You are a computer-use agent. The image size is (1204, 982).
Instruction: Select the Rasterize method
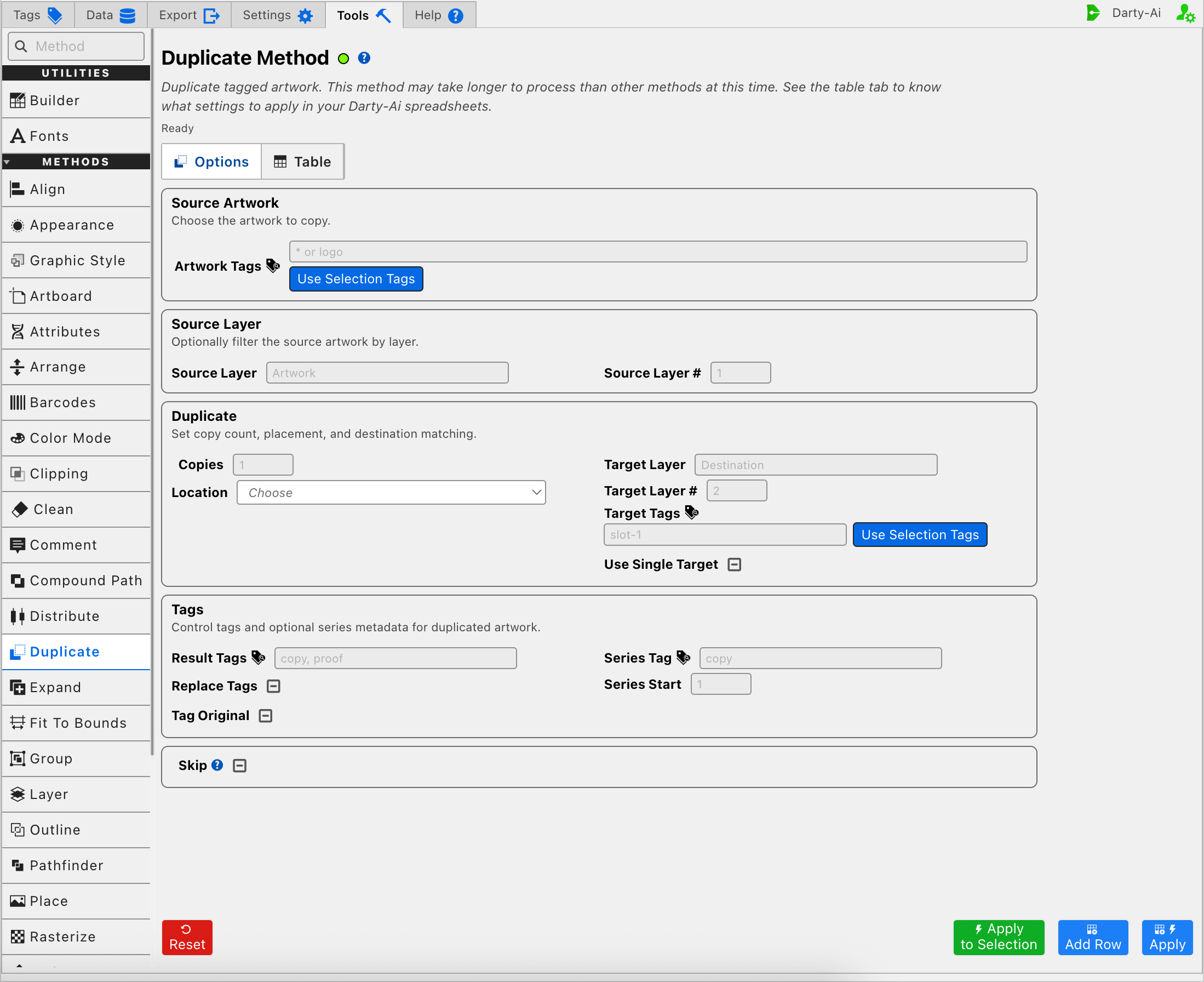click(x=76, y=937)
